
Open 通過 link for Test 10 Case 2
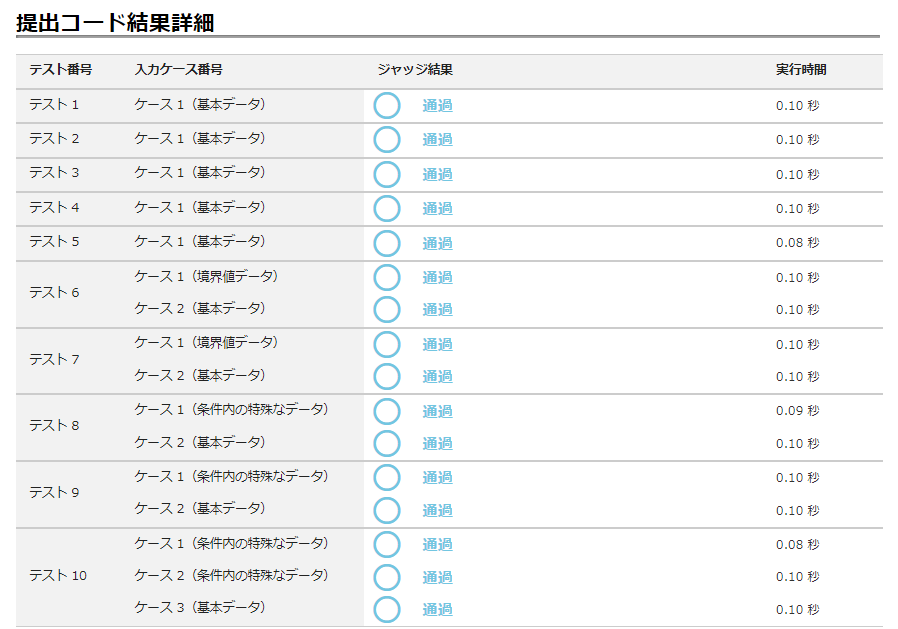[x=437, y=577]
